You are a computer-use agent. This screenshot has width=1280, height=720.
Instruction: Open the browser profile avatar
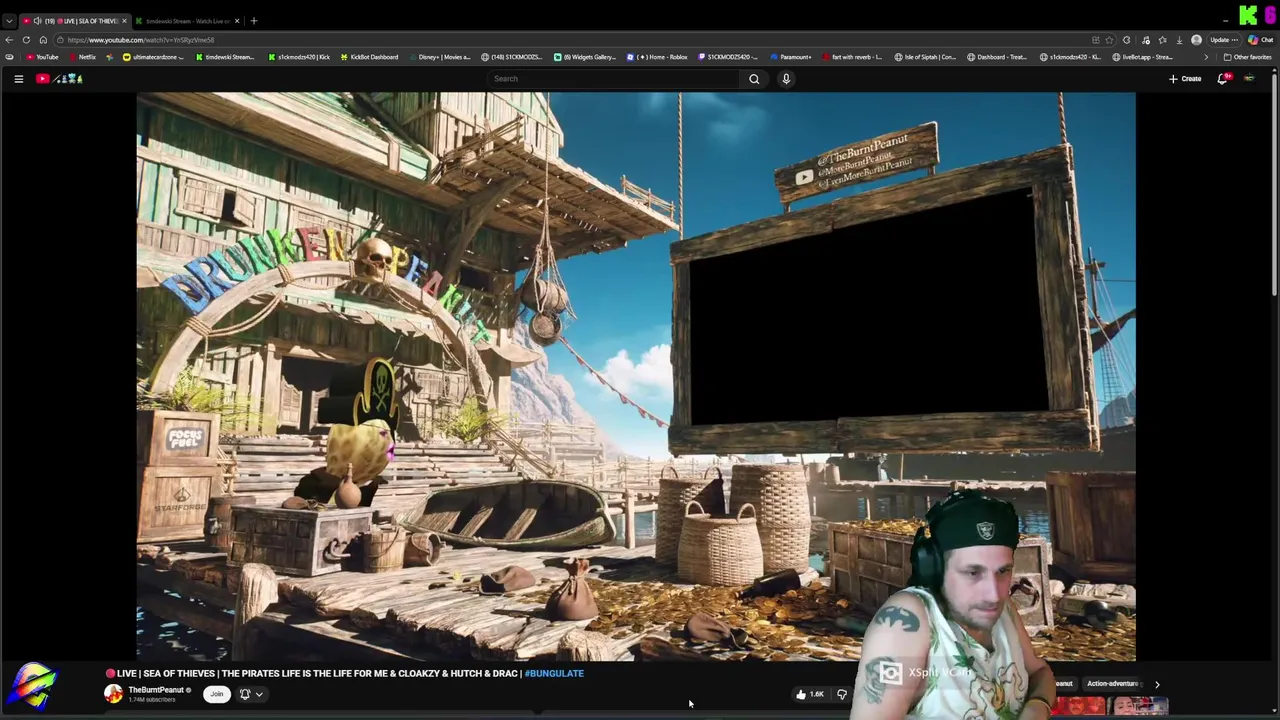coord(1196,40)
